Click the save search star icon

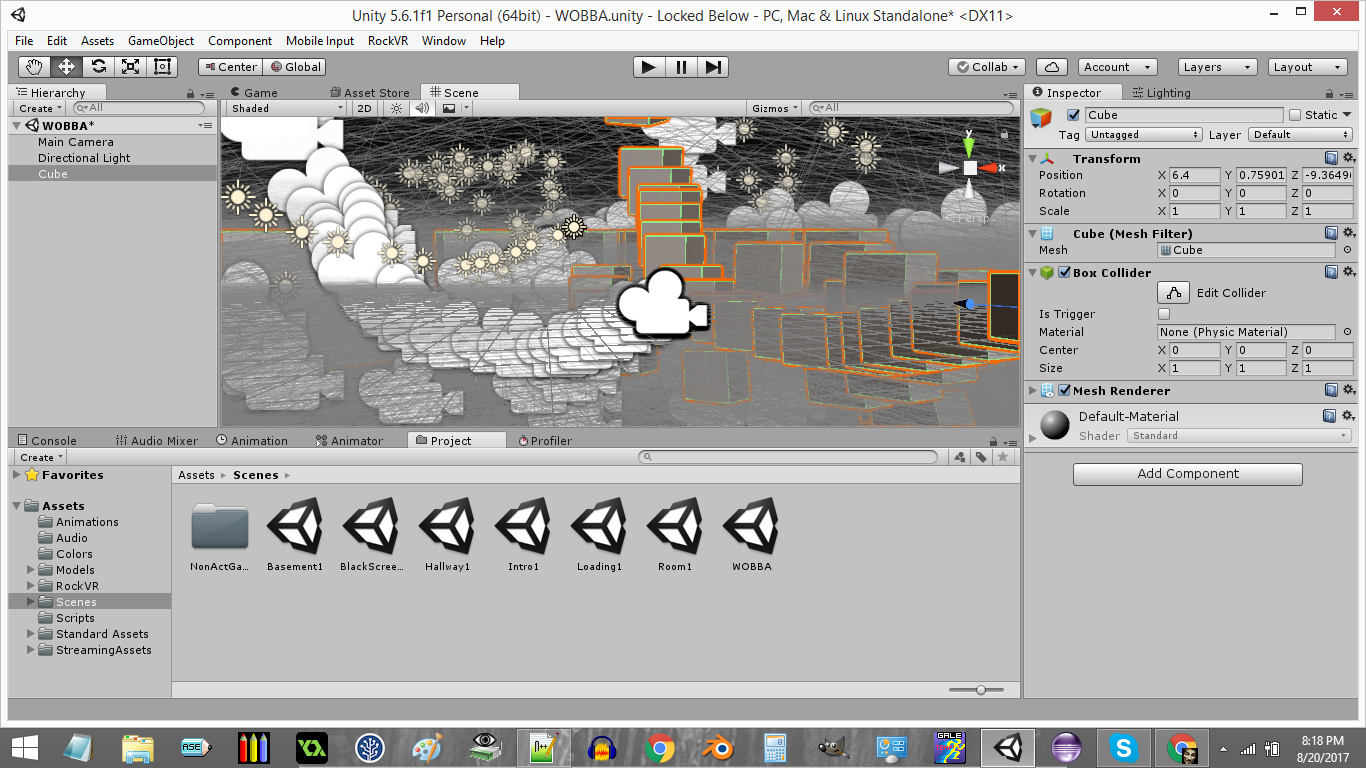click(x=1003, y=457)
